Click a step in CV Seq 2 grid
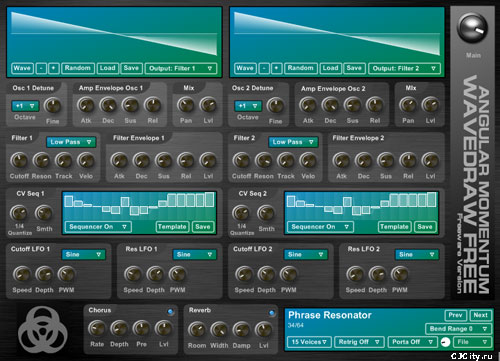500x361 pixels. [362, 206]
